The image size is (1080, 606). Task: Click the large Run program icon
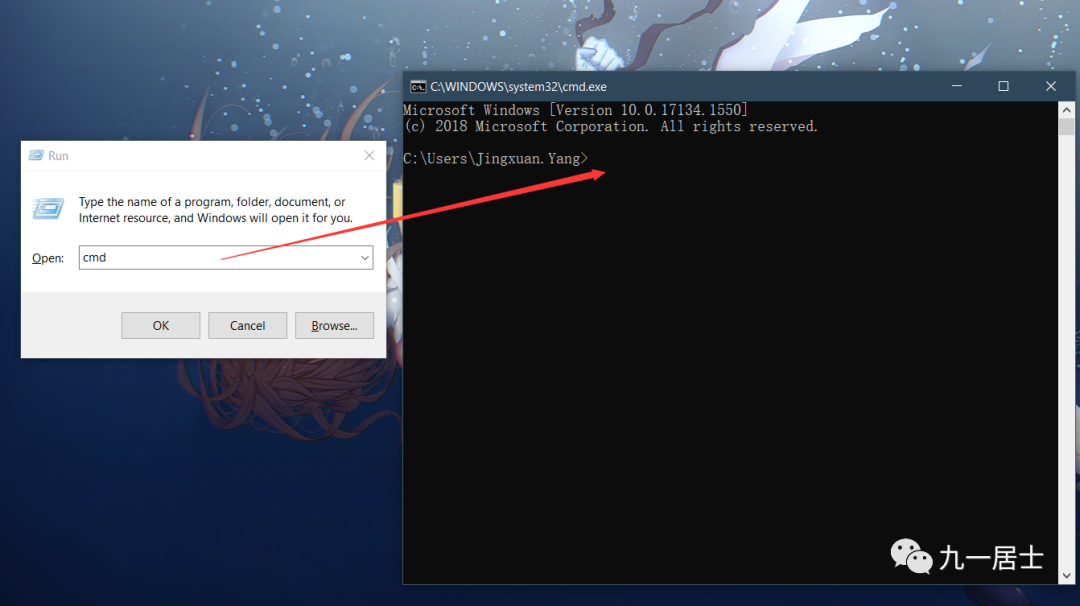pos(48,208)
